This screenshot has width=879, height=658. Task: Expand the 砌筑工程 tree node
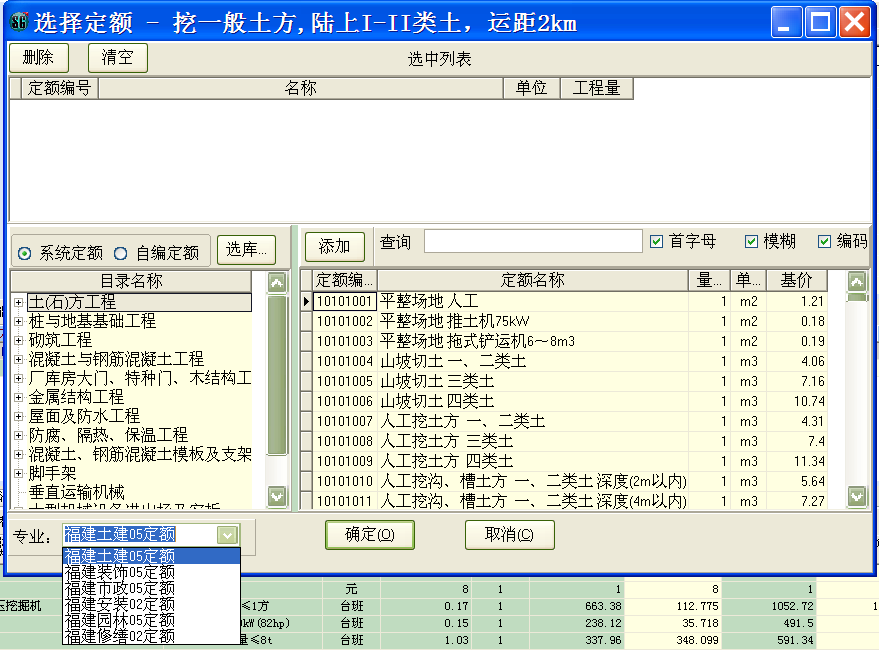coord(19,340)
